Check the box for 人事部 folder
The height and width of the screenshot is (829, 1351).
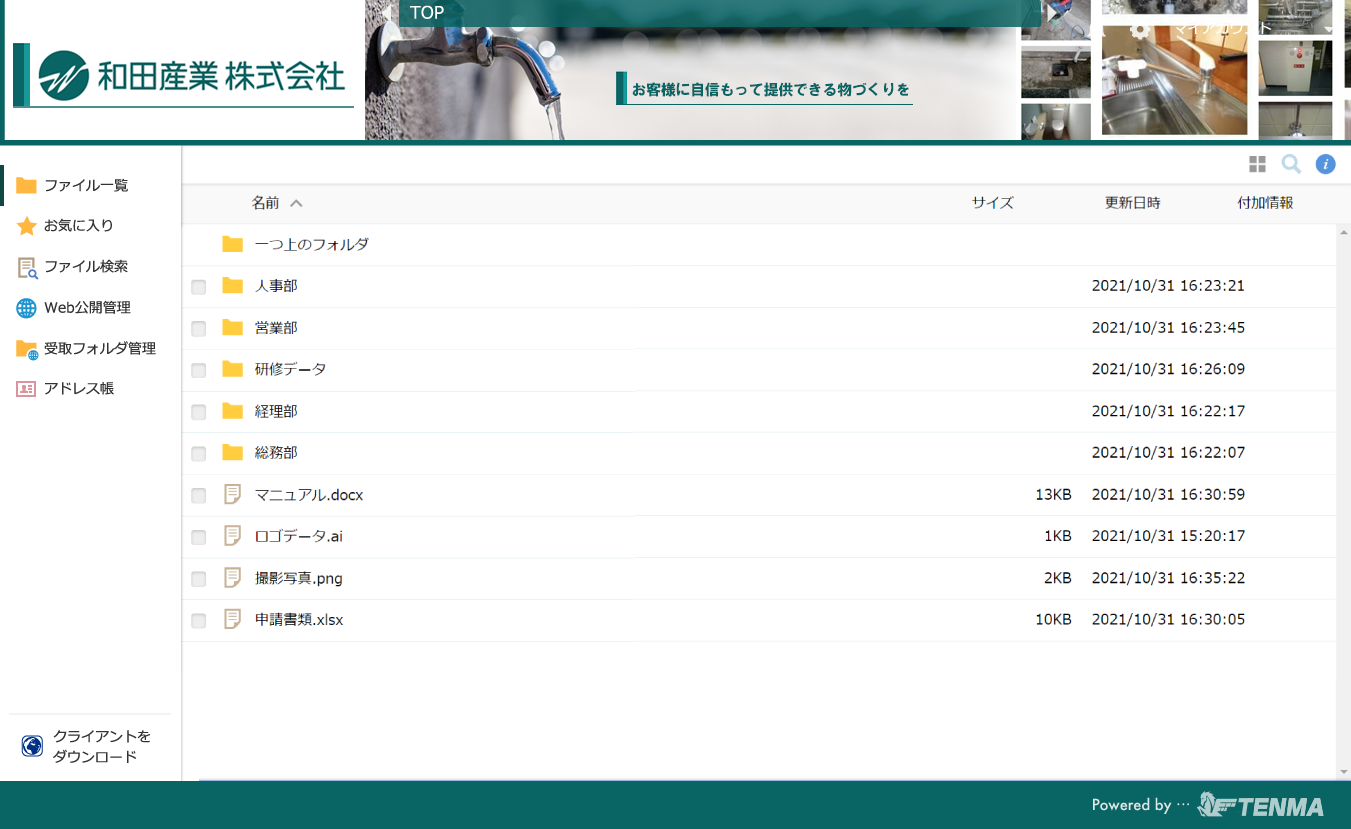[199, 287]
